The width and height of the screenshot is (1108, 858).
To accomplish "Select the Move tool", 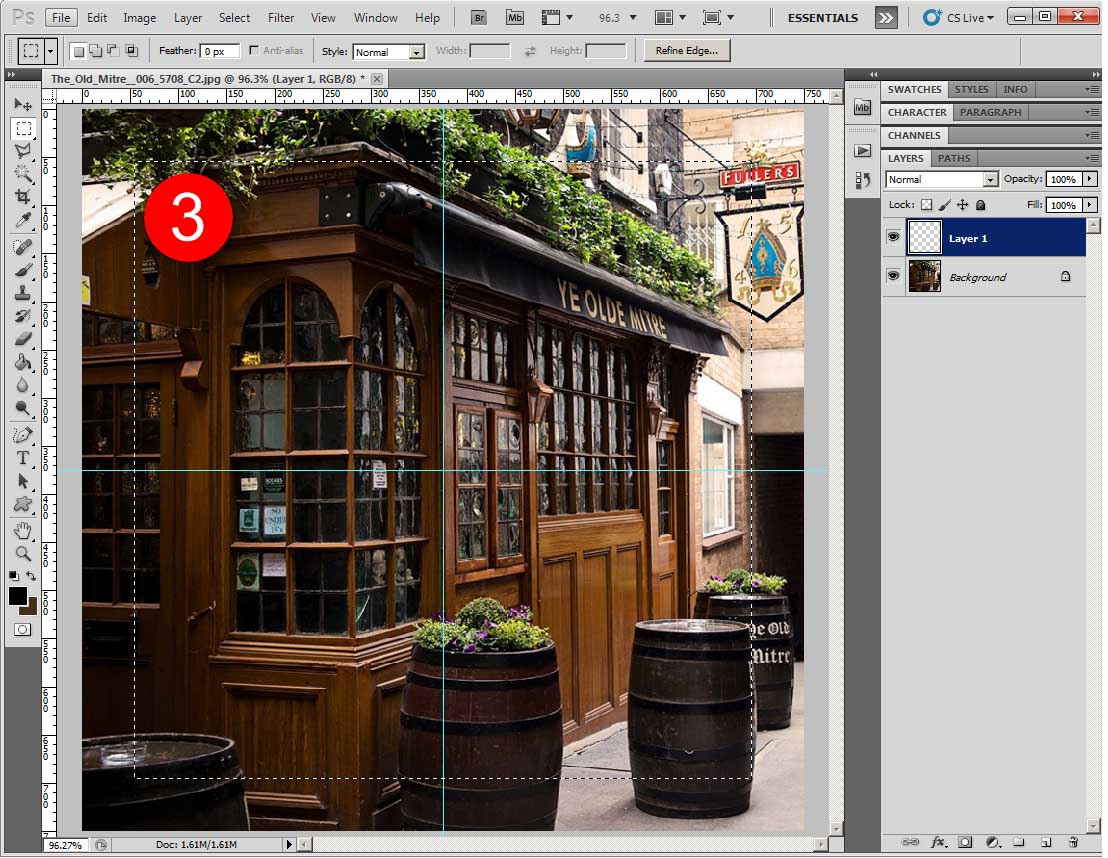I will pyautogui.click(x=22, y=105).
